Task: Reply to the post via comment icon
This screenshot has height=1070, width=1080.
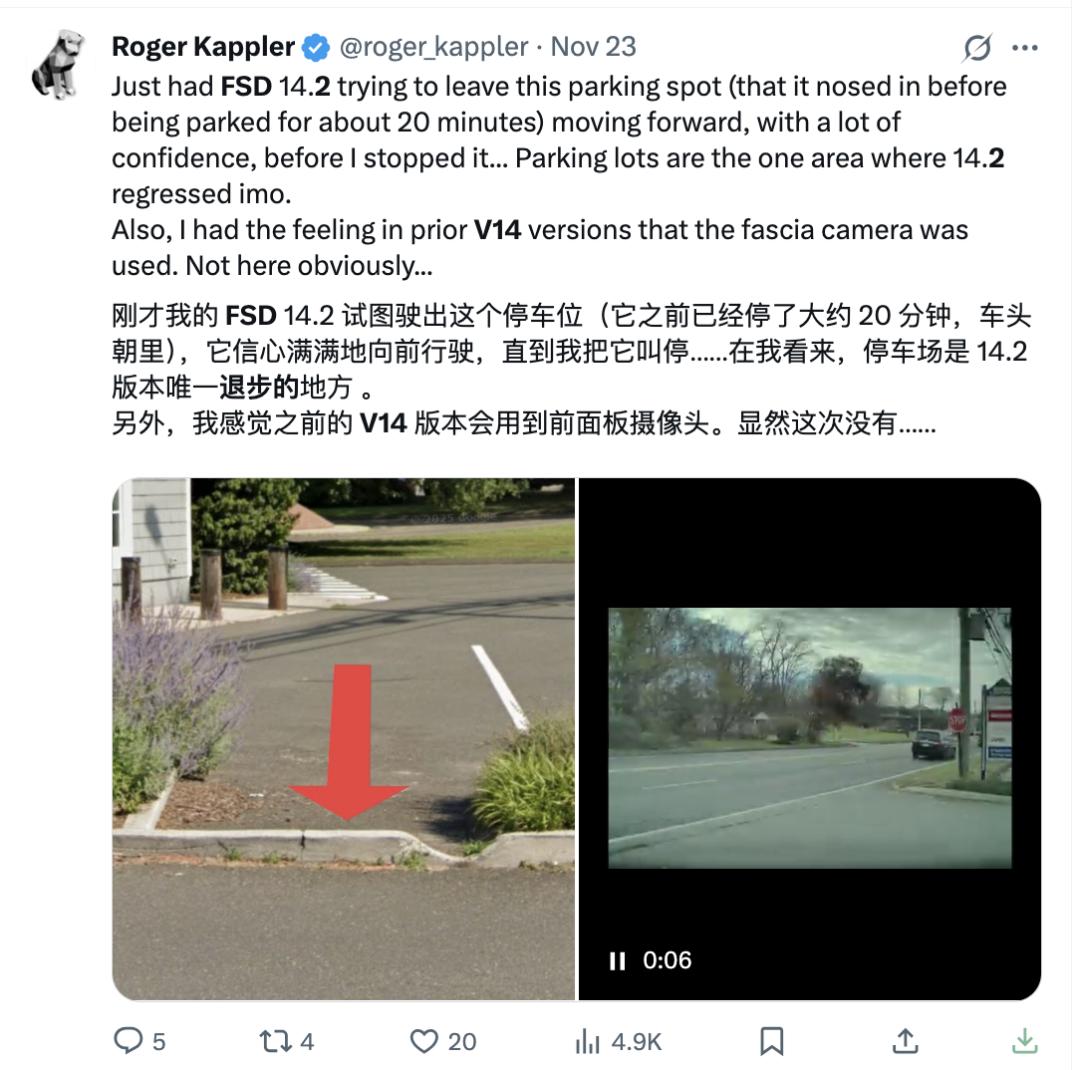Action: (128, 1040)
